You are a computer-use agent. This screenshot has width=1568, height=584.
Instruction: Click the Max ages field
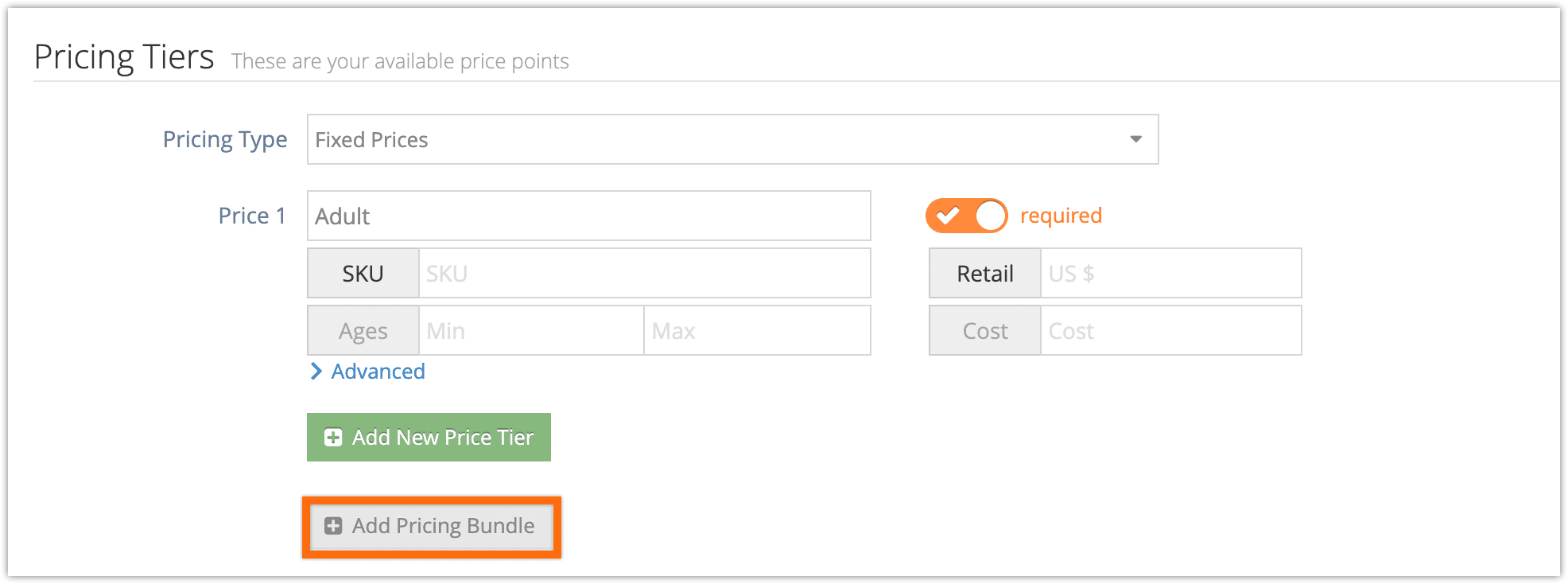point(757,330)
